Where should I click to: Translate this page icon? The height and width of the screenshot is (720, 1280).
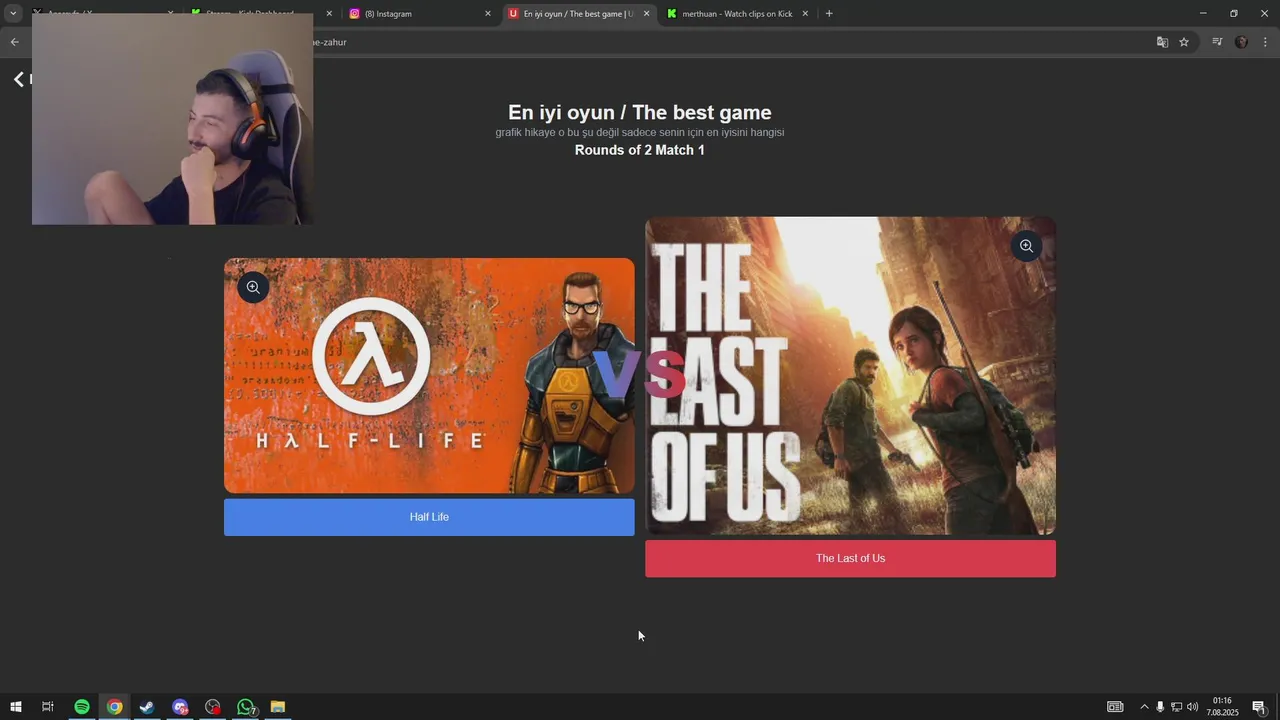(1162, 42)
